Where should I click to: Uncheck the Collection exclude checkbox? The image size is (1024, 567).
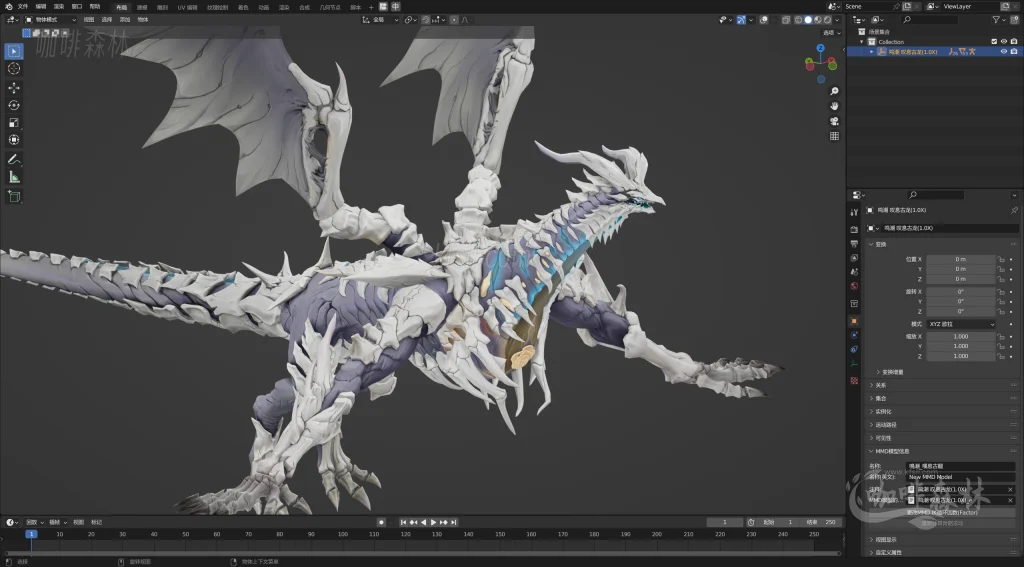click(994, 42)
